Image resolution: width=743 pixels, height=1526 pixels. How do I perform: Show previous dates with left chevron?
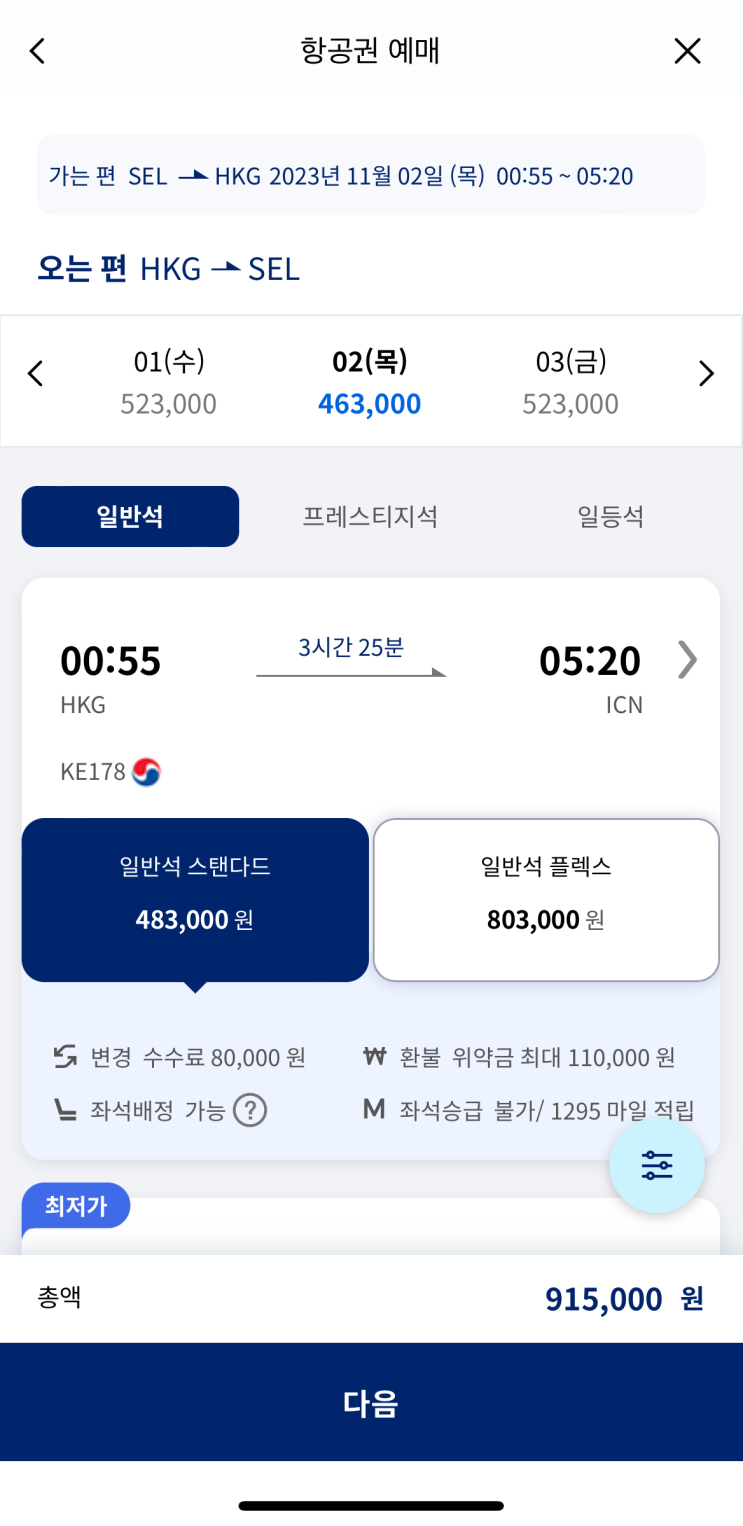click(x=36, y=374)
